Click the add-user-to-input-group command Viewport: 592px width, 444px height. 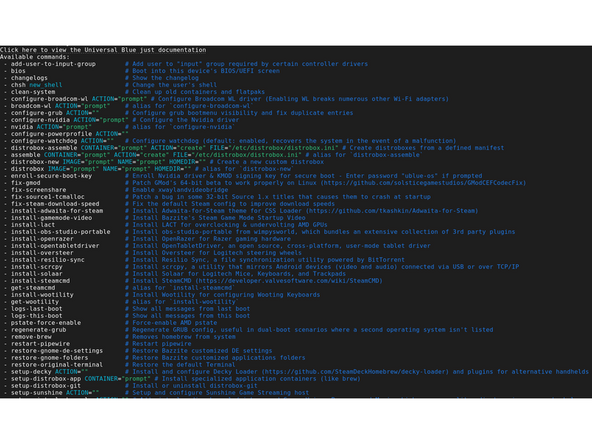(x=53, y=64)
